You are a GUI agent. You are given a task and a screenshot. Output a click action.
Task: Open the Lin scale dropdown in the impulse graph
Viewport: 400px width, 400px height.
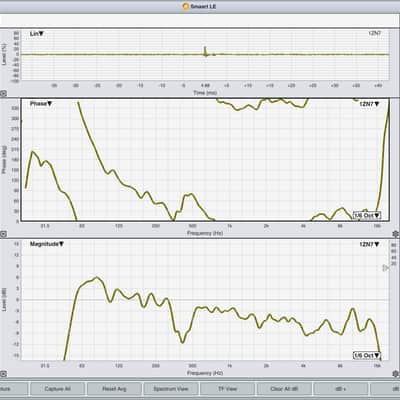(37, 34)
